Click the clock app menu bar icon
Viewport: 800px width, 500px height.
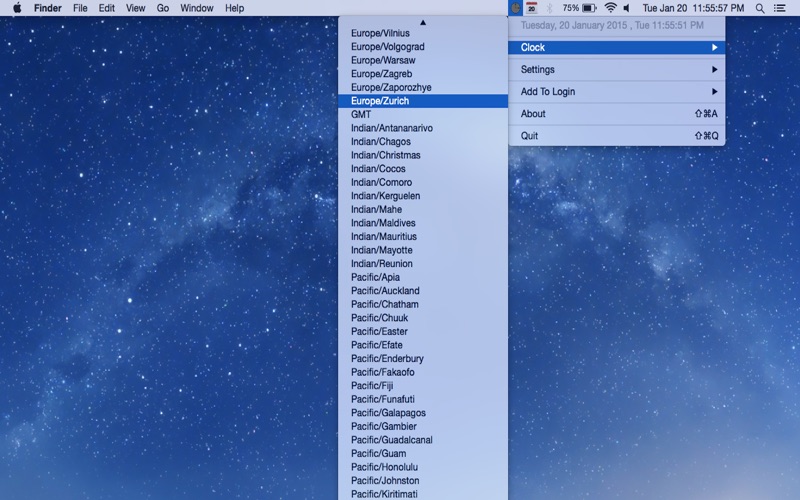point(516,8)
